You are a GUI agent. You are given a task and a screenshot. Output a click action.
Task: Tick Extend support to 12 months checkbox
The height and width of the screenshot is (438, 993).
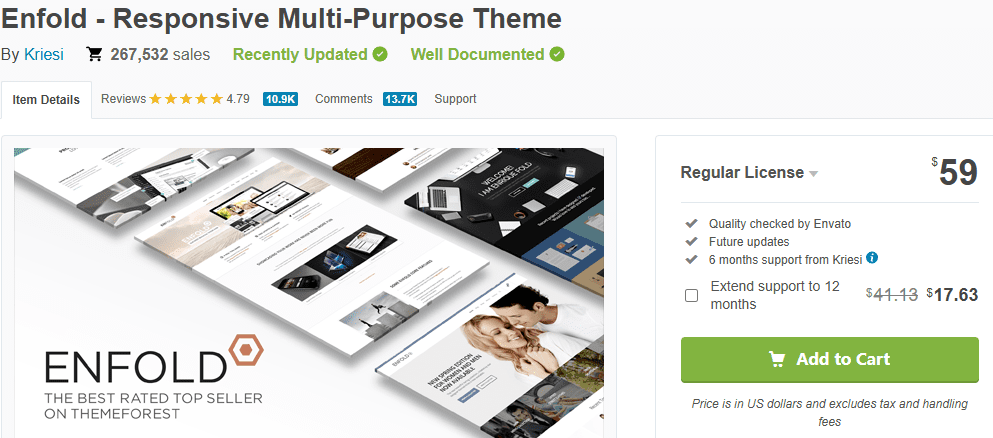pos(692,296)
